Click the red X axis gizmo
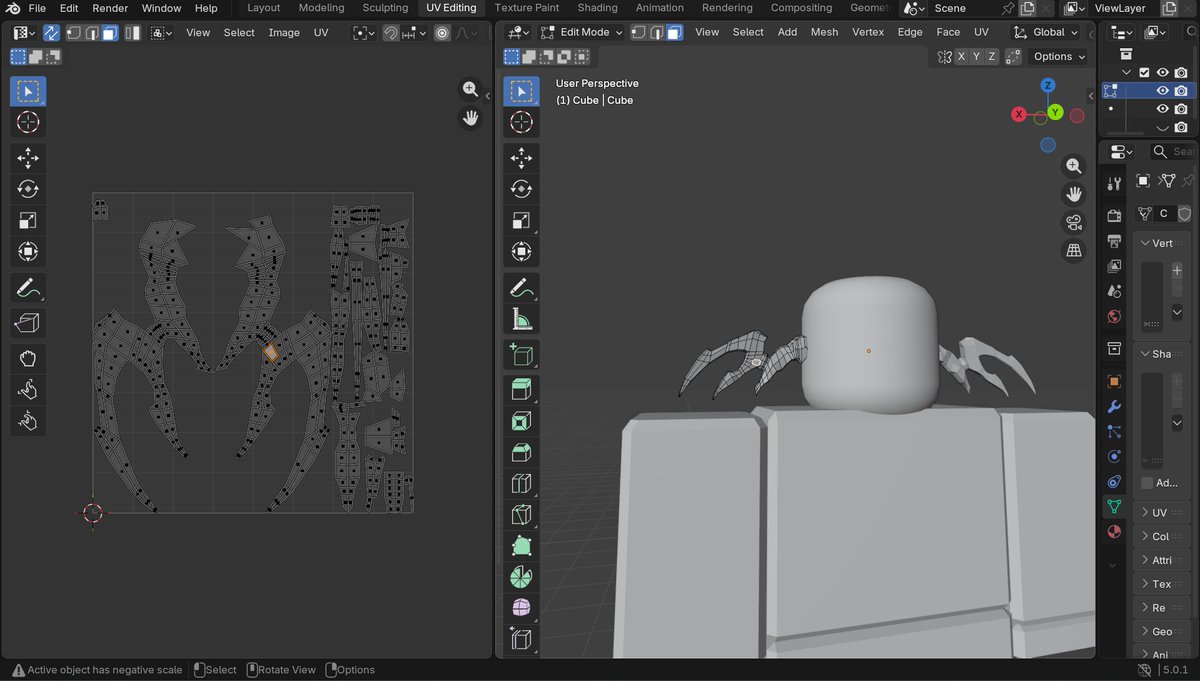Screen dimensions: 1200x681 pyautogui.click(x=1019, y=114)
